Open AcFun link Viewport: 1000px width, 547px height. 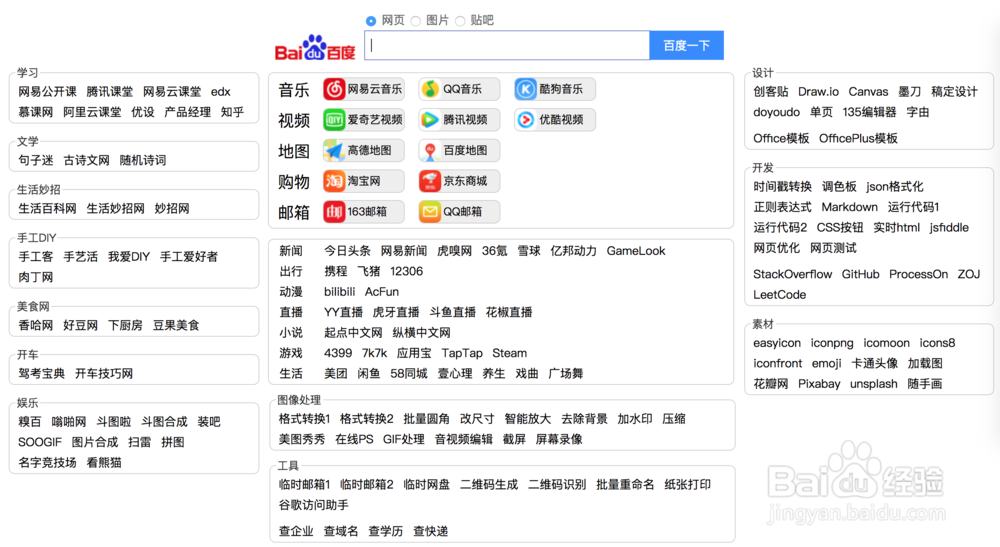click(x=381, y=292)
